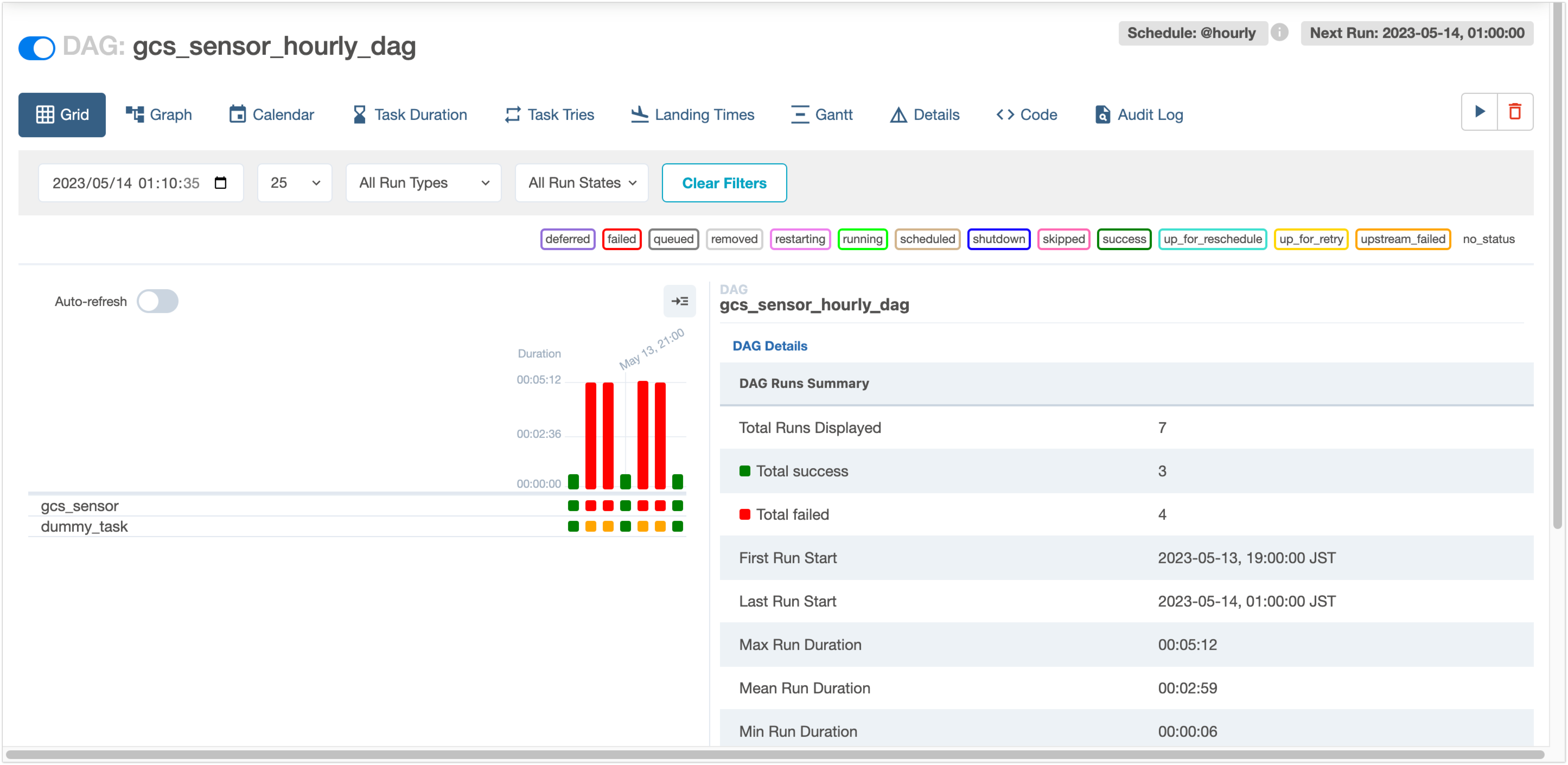This screenshot has width=1568, height=765.
Task: Click the queued status legend badge
Action: pos(673,239)
